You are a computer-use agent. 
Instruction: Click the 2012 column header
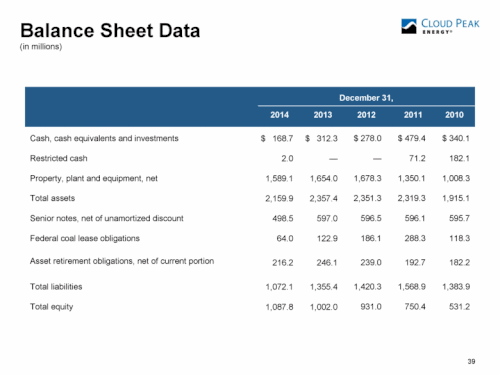[x=366, y=115]
